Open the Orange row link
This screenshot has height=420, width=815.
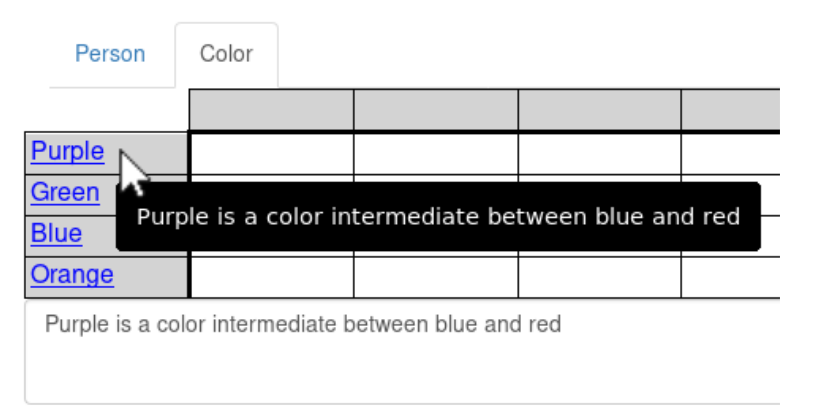pos(72,274)
